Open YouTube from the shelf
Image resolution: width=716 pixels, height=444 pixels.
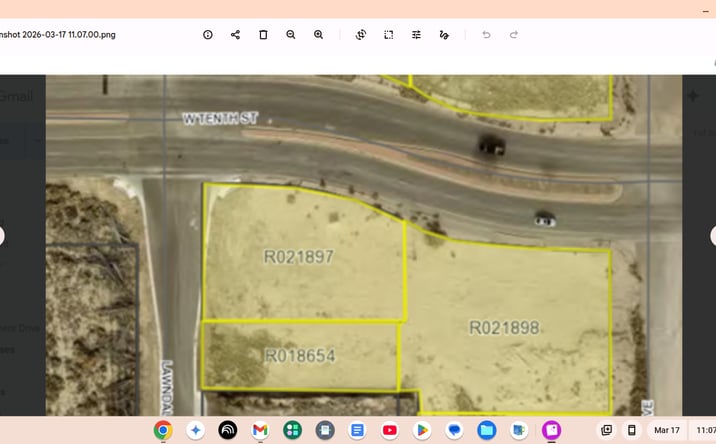tap(390, 430)
